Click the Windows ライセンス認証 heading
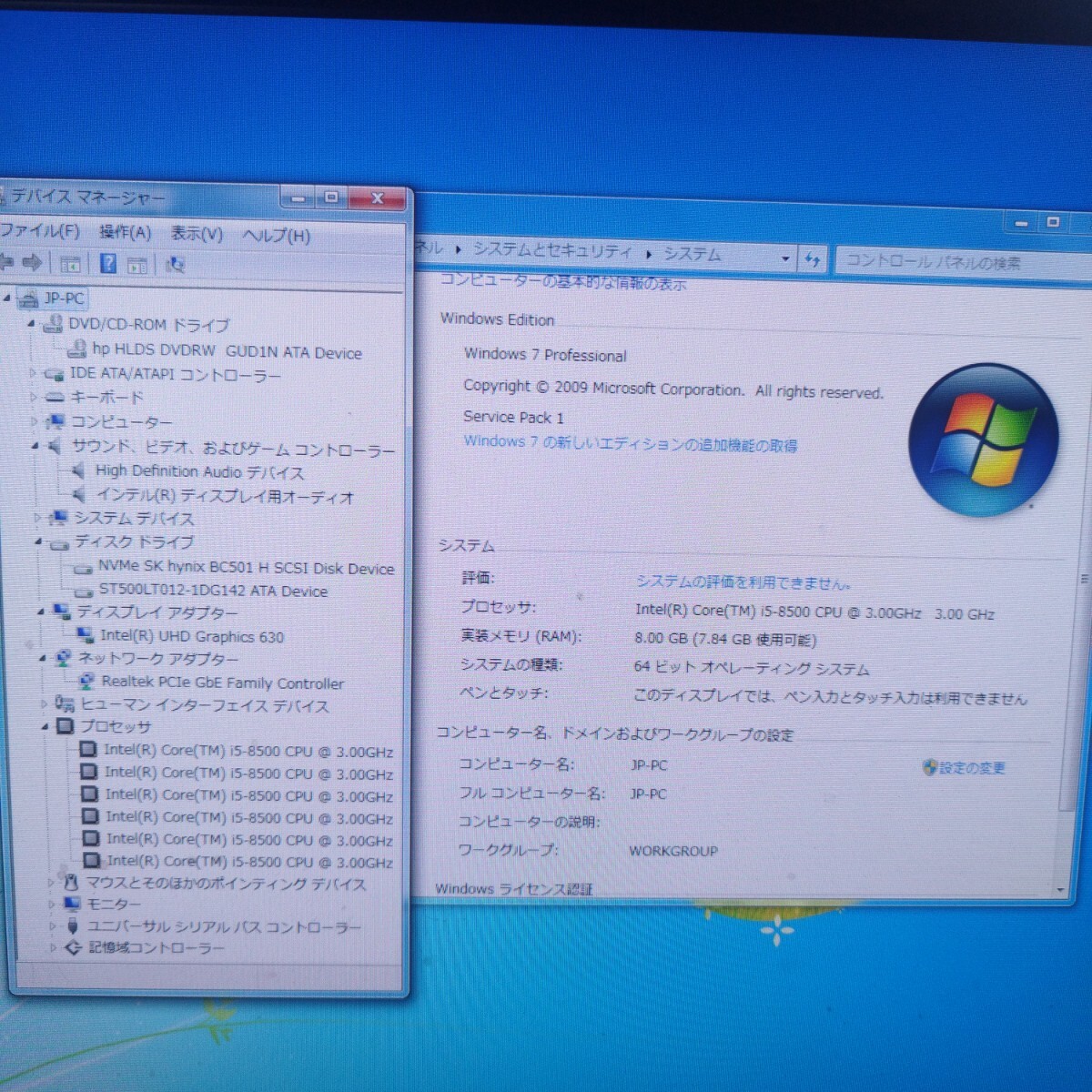Screen dimensions: 1092x1092 [514, 889]
